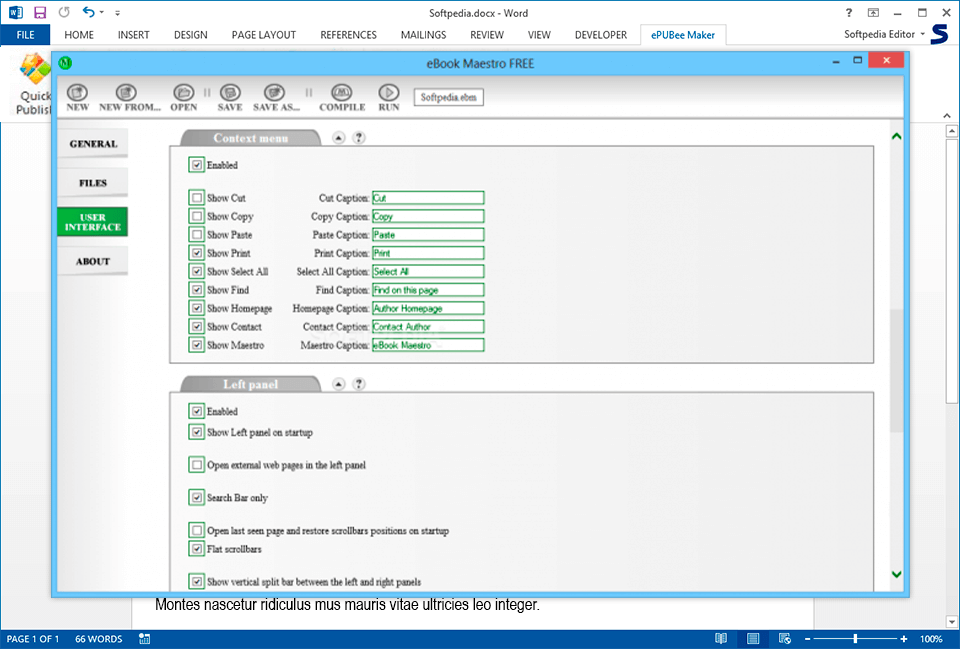960x649 pixels.
Task: Open Softpedia Editor account dropdown
Action: point(922,34)
